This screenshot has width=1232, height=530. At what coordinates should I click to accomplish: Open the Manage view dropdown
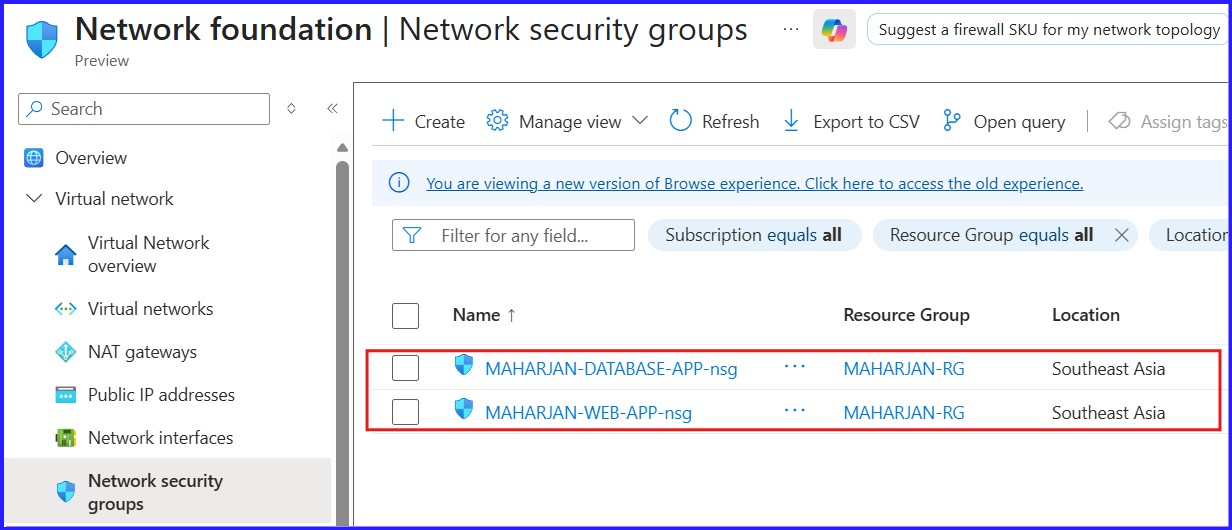(x=567, y=122)
